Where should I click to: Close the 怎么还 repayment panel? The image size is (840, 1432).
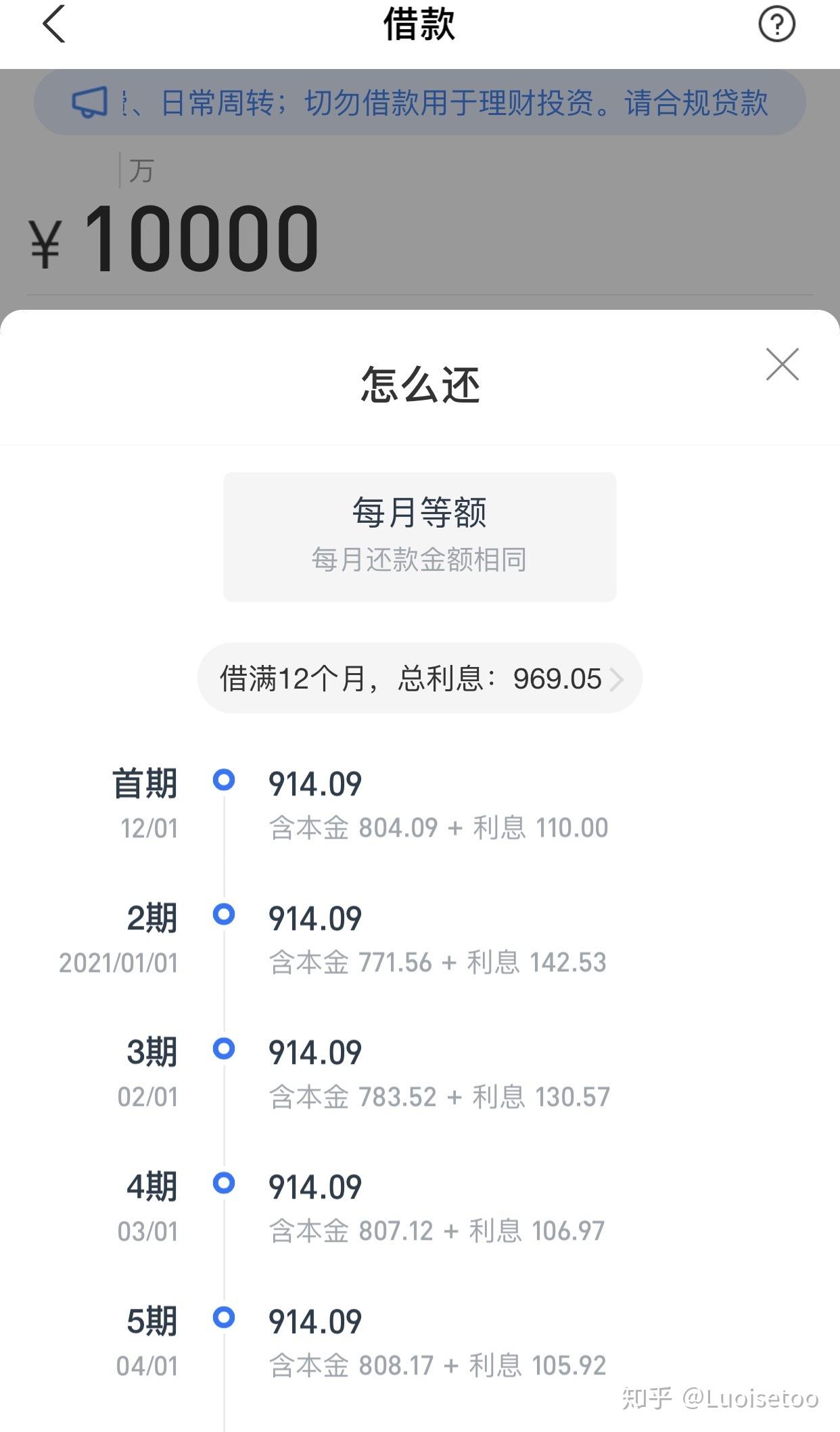pos(783,365)
